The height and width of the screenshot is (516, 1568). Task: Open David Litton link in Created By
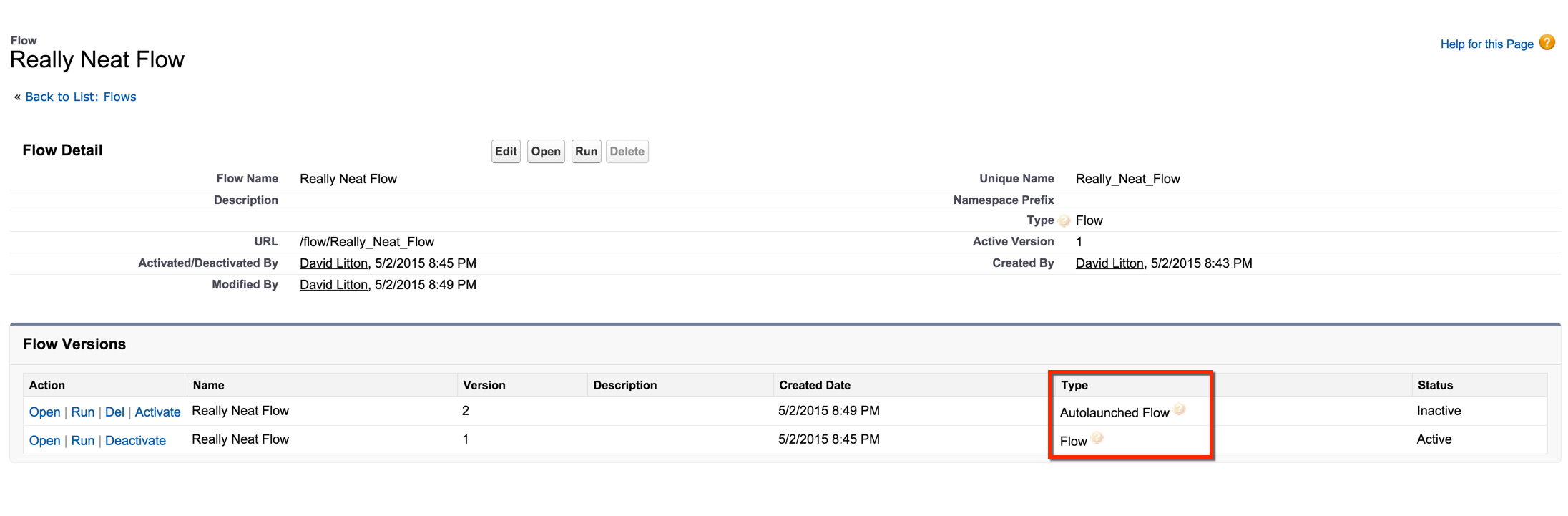[1109, 263]
